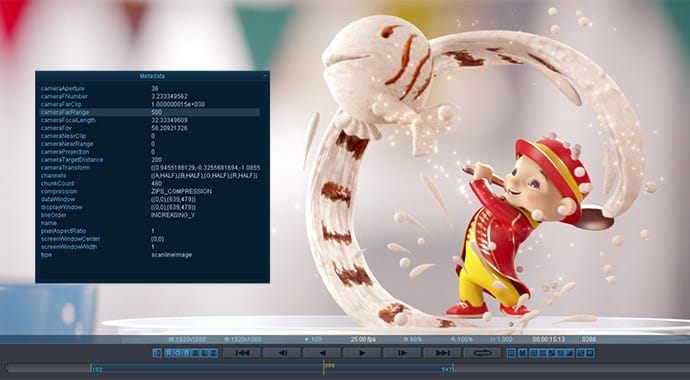690x380 pixels.
Task: Select the screenWindowCenter metadata row
Action: [x=150, y=239]
